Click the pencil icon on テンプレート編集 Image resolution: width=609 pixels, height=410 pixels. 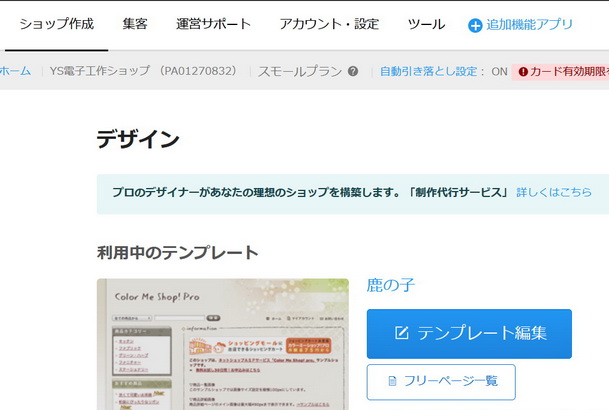[x=402, y=333]
